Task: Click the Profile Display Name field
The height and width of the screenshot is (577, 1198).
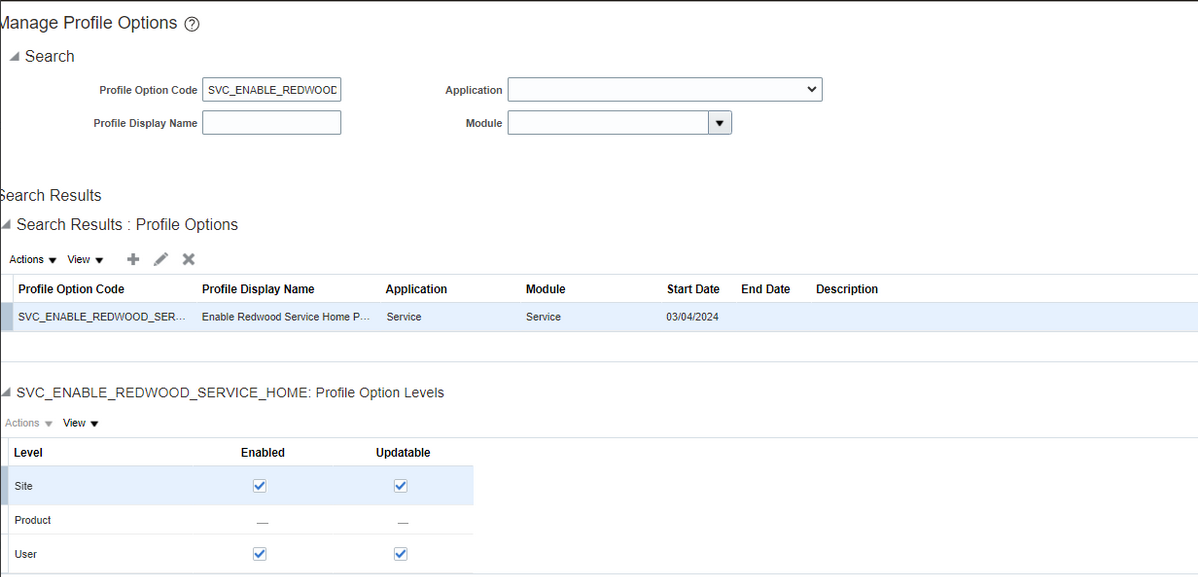Action: pyautogui.click(x=271, y=122)
